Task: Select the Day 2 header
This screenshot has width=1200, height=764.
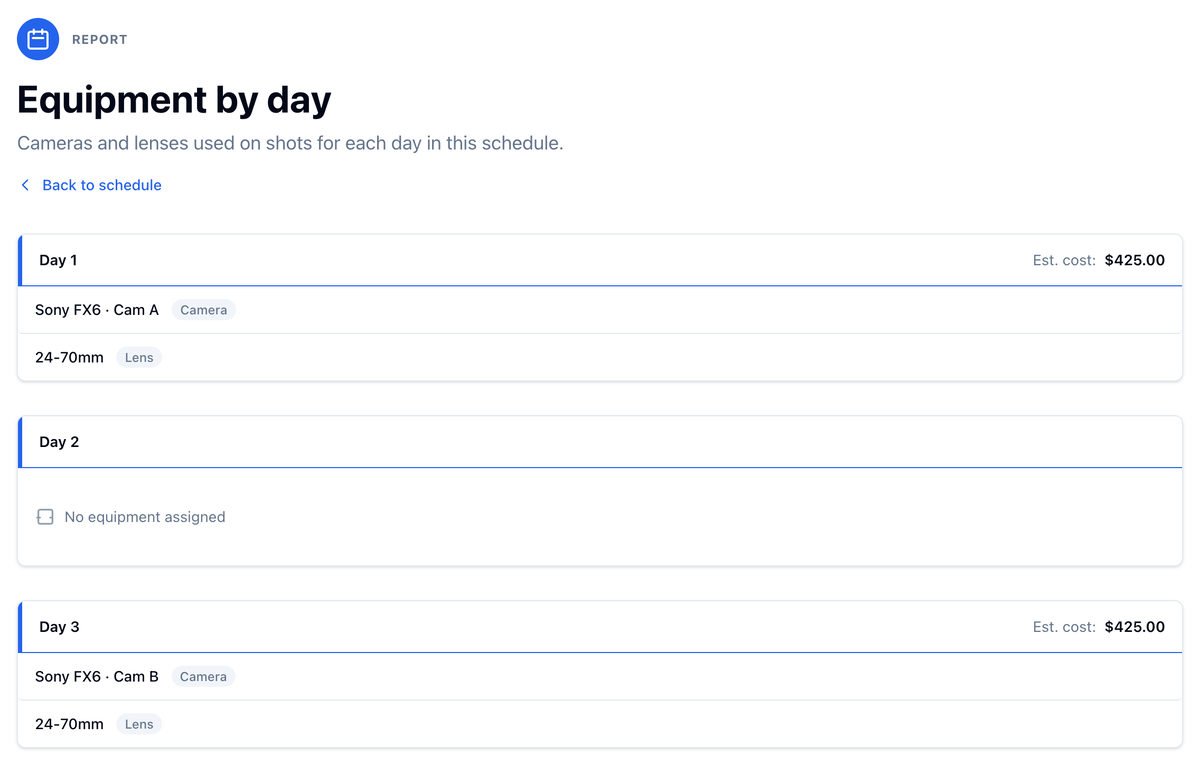Action: tap(600, 442)
